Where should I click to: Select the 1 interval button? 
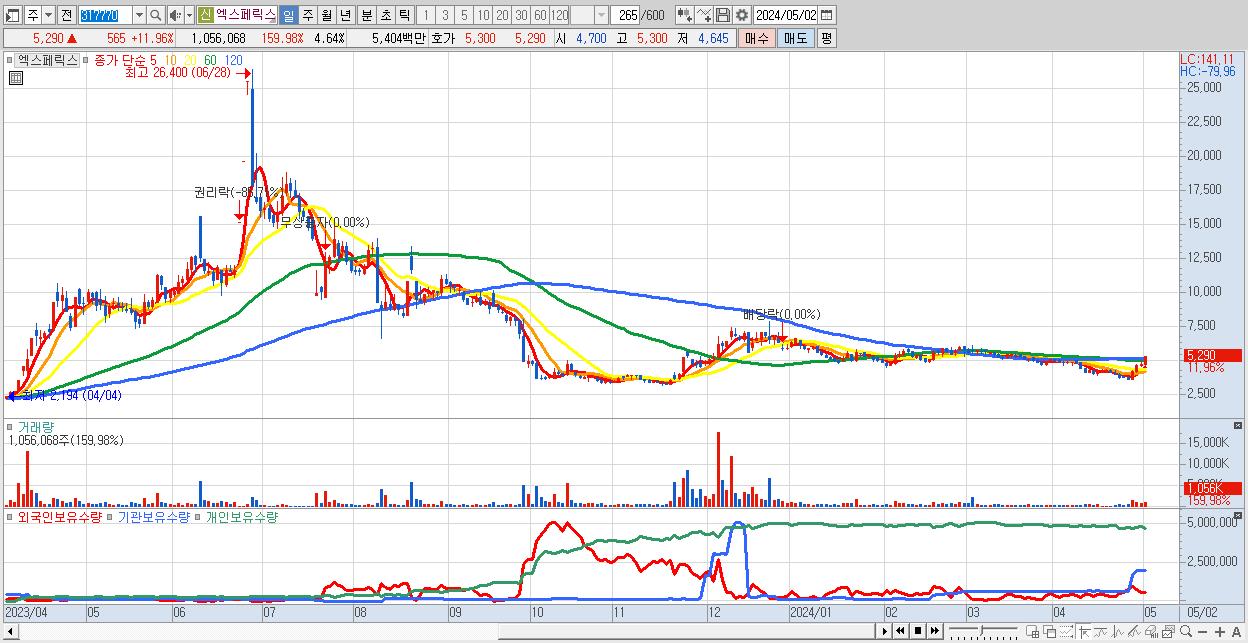425,15
